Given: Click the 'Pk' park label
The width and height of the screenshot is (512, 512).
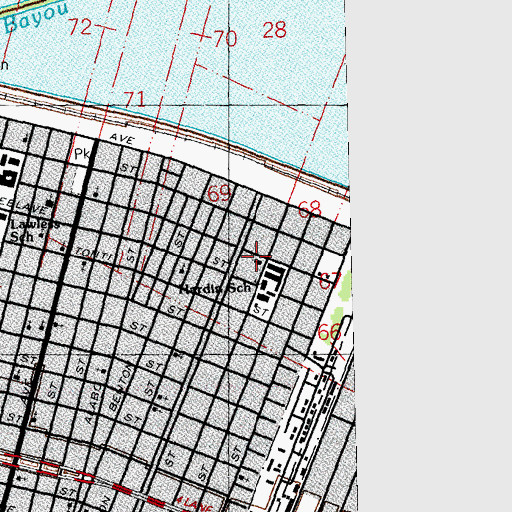Looking at the screenshot, I should click(x=82, y=154).
